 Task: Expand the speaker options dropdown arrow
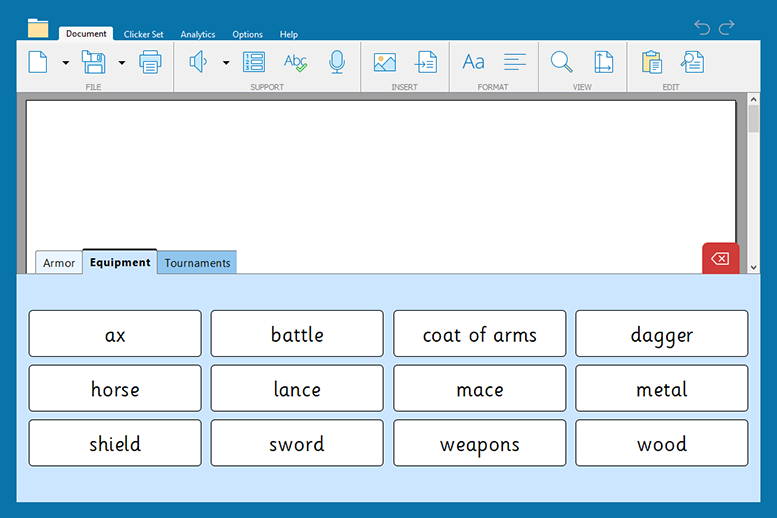click(226, 63)
